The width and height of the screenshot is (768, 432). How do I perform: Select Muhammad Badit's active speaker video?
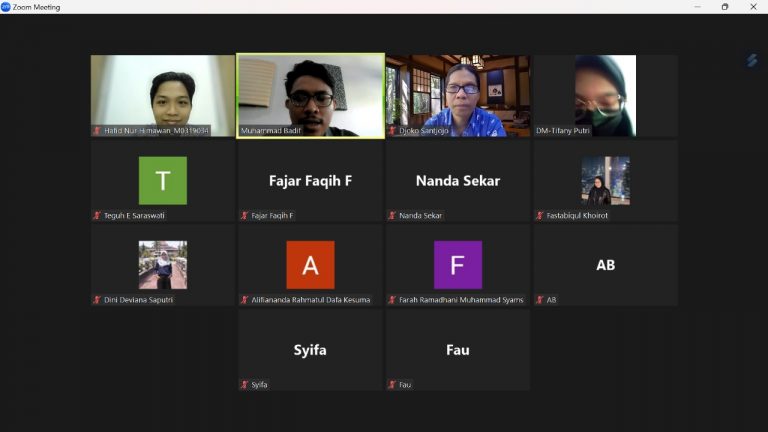(311, 96)
